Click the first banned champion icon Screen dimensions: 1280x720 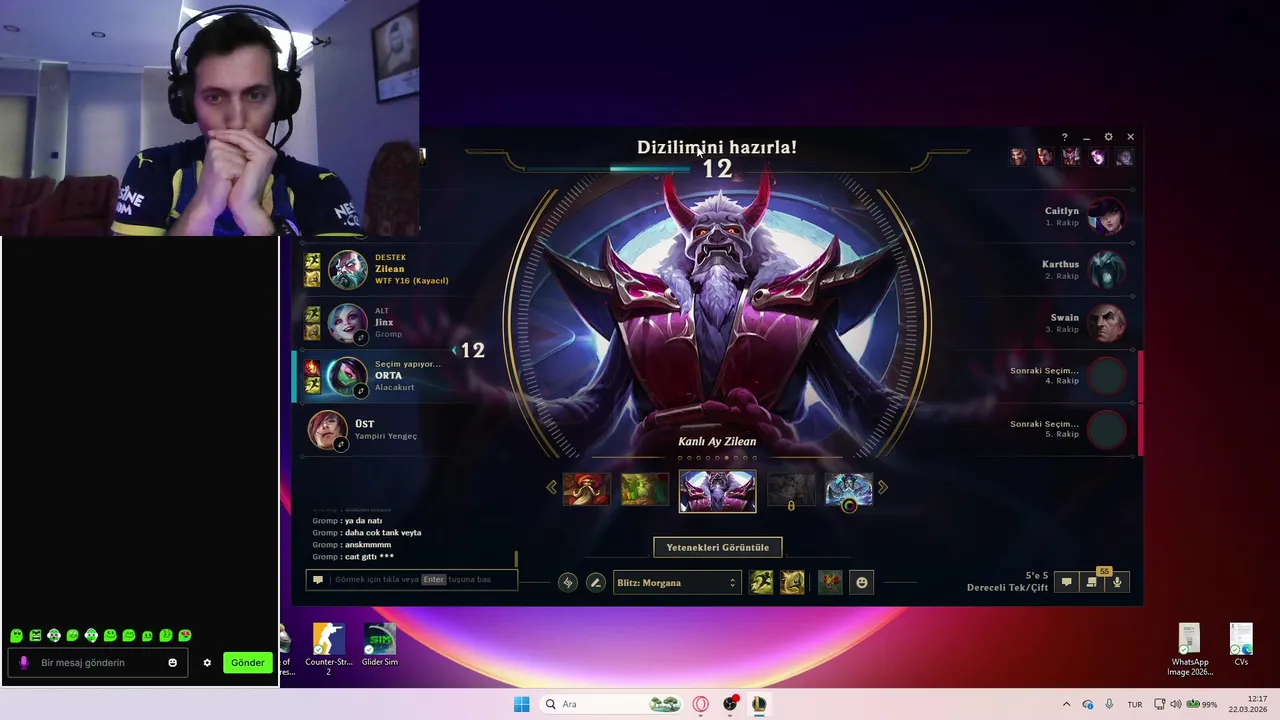(x=1018, y=157)
